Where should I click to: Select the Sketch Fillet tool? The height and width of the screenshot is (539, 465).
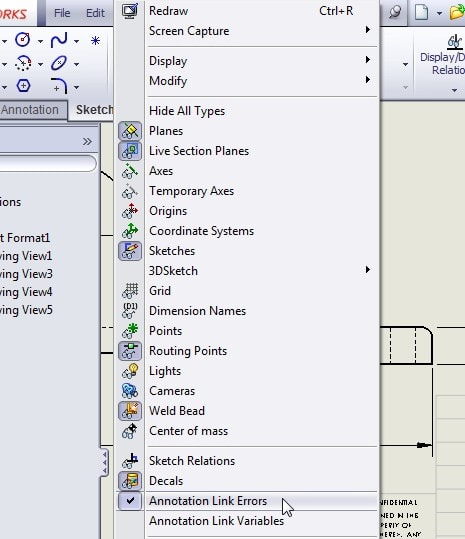coord(59,86)
